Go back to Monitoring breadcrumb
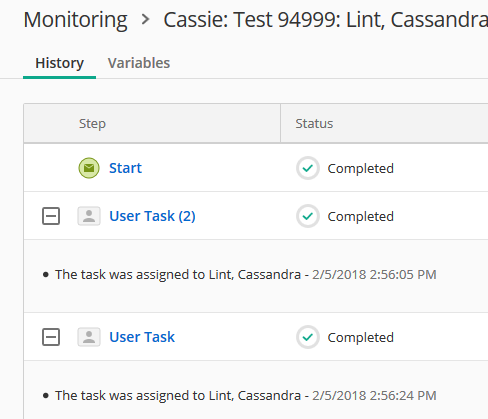The width and height of the screenshot is (488, 419). point(75,20)
